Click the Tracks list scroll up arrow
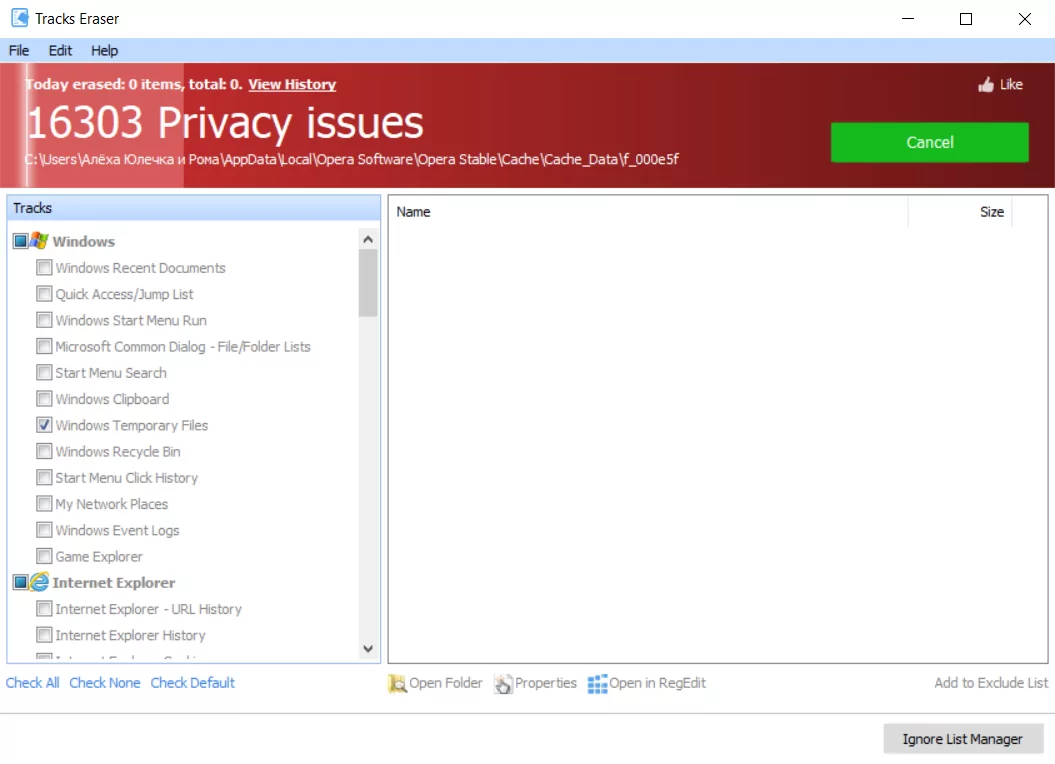The height and width of the screenshot is (764, 1055). [368, 239]
